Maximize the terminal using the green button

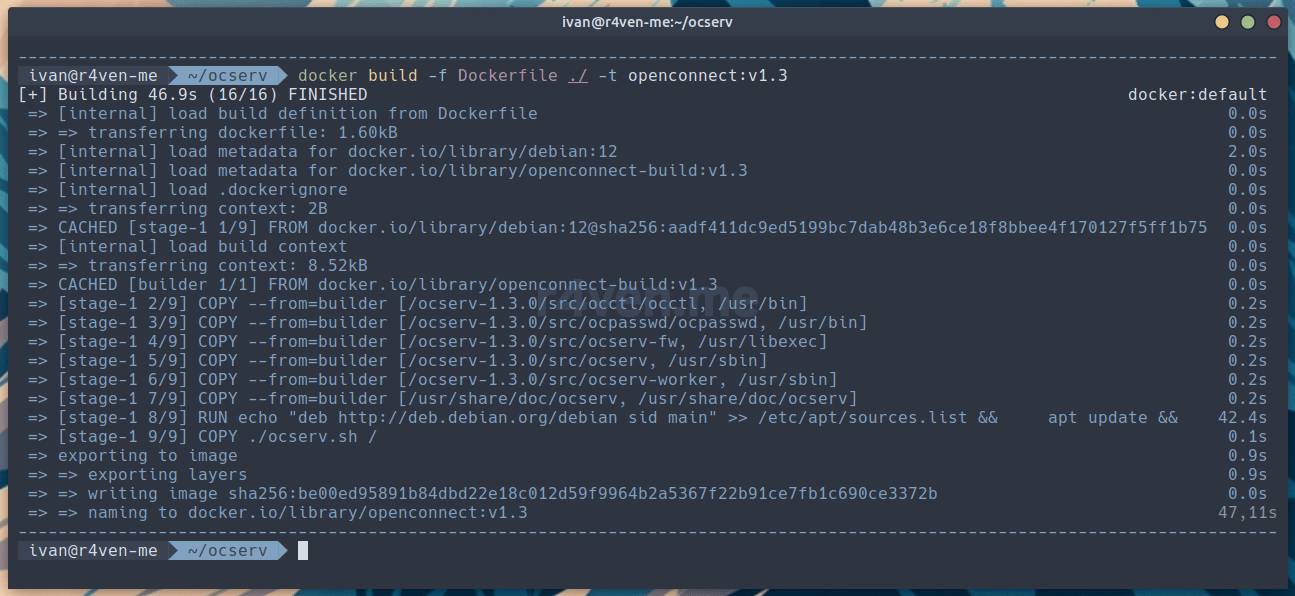(x=1248, y=22)
